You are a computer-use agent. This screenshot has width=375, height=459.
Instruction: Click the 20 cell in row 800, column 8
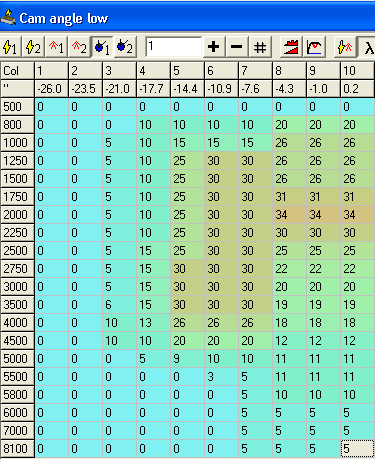tap(290, 125)
